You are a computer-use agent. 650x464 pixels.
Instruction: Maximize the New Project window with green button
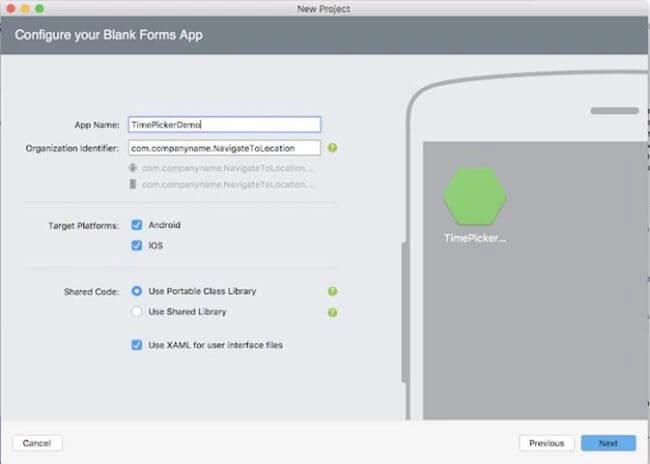click(x=40, y=9)
